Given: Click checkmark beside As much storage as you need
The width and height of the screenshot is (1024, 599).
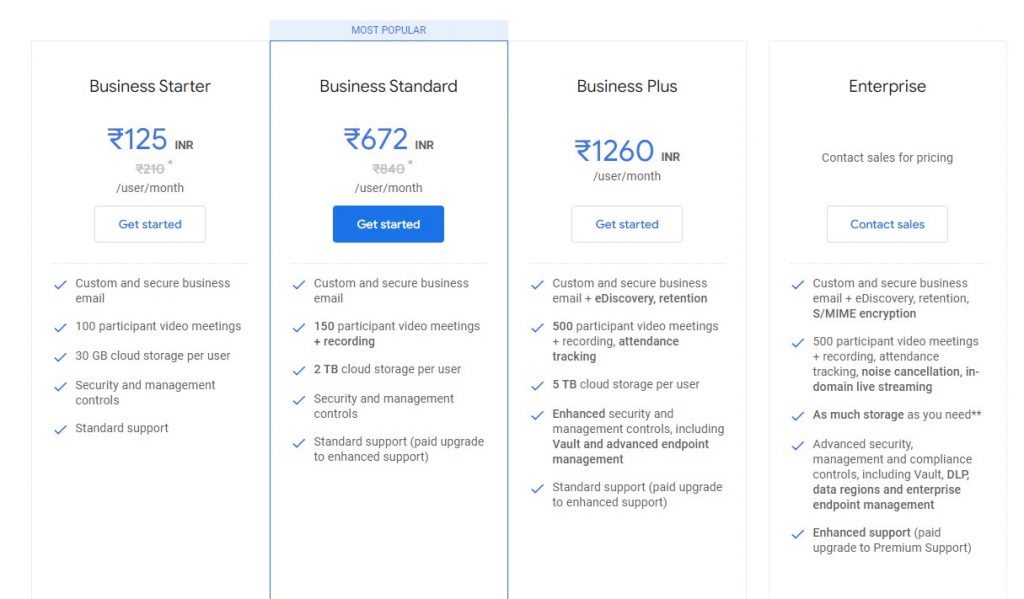Looking at the screenshot, I should pyautogui.click(x=797, y=415).
